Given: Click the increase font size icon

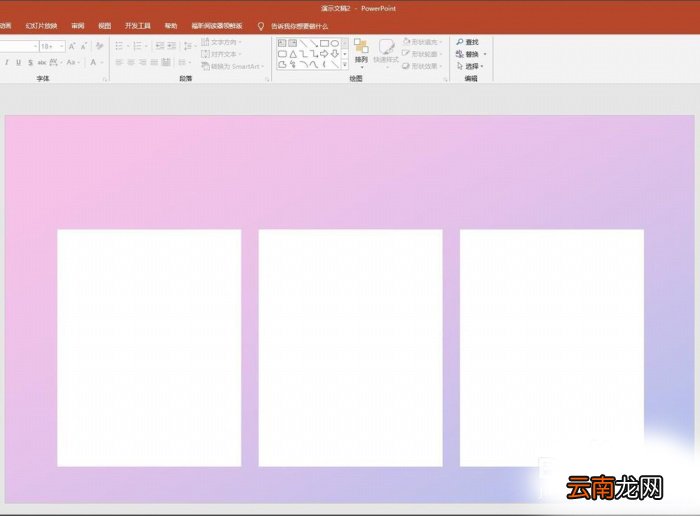Looking at the screenshot, I should pos(72,46).
